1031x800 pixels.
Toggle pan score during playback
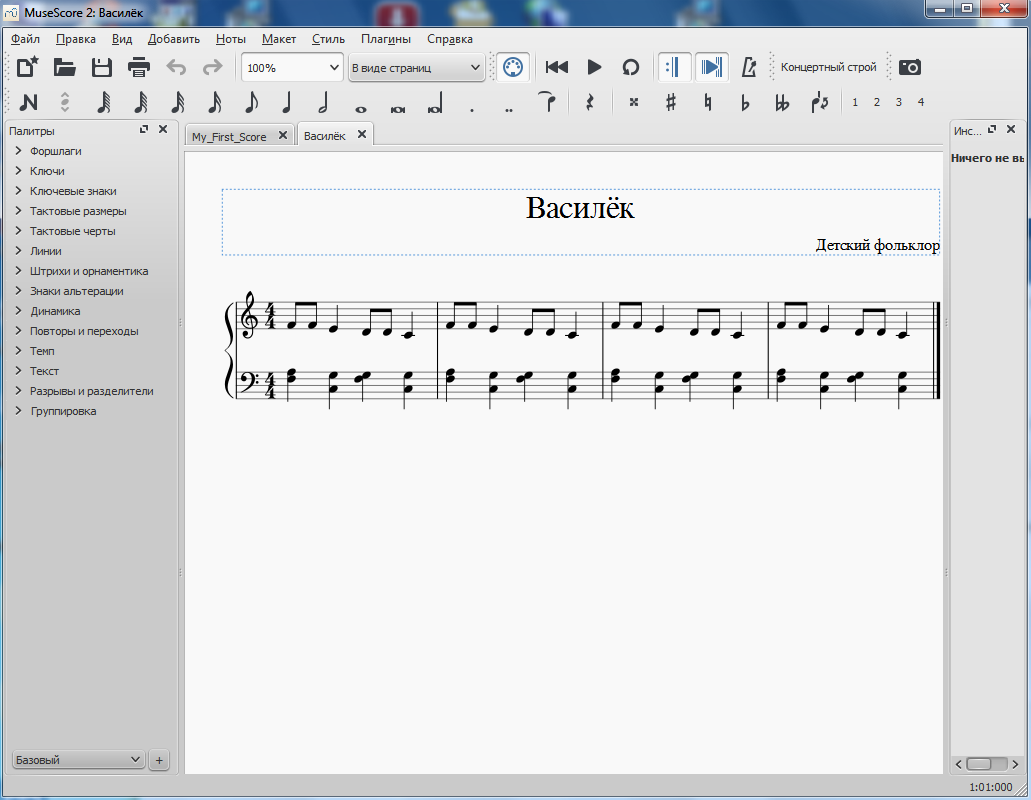tap(711, 67)
